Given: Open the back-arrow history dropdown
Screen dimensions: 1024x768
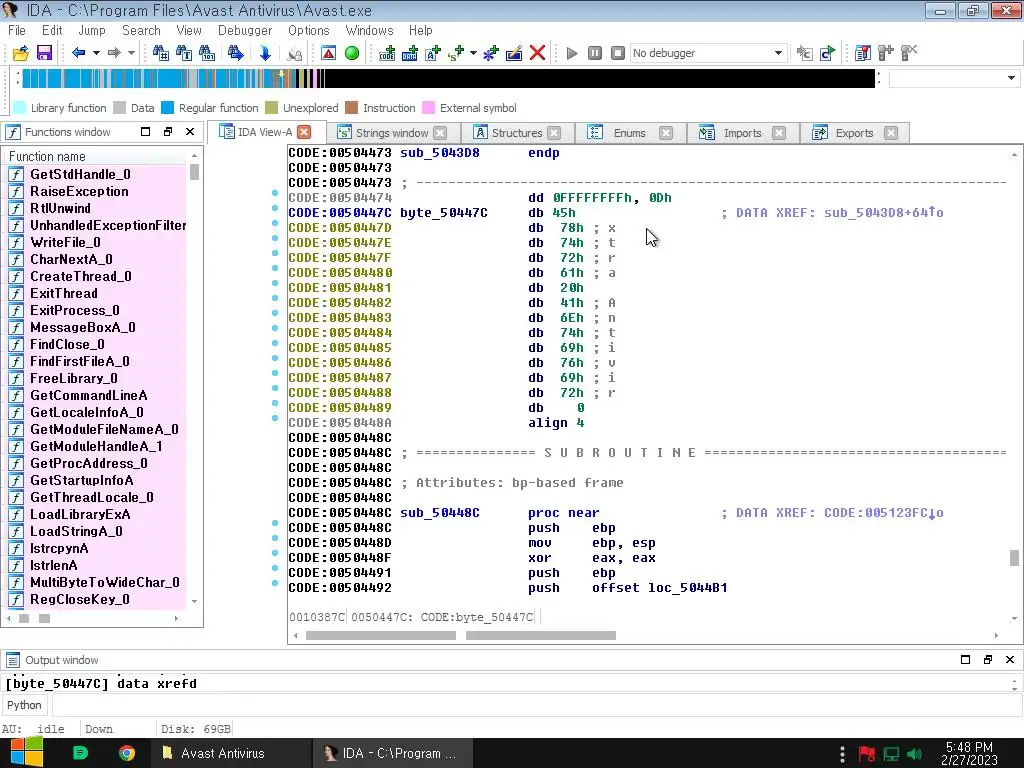Looking at the screenshot, I should [x=96, y=53].
